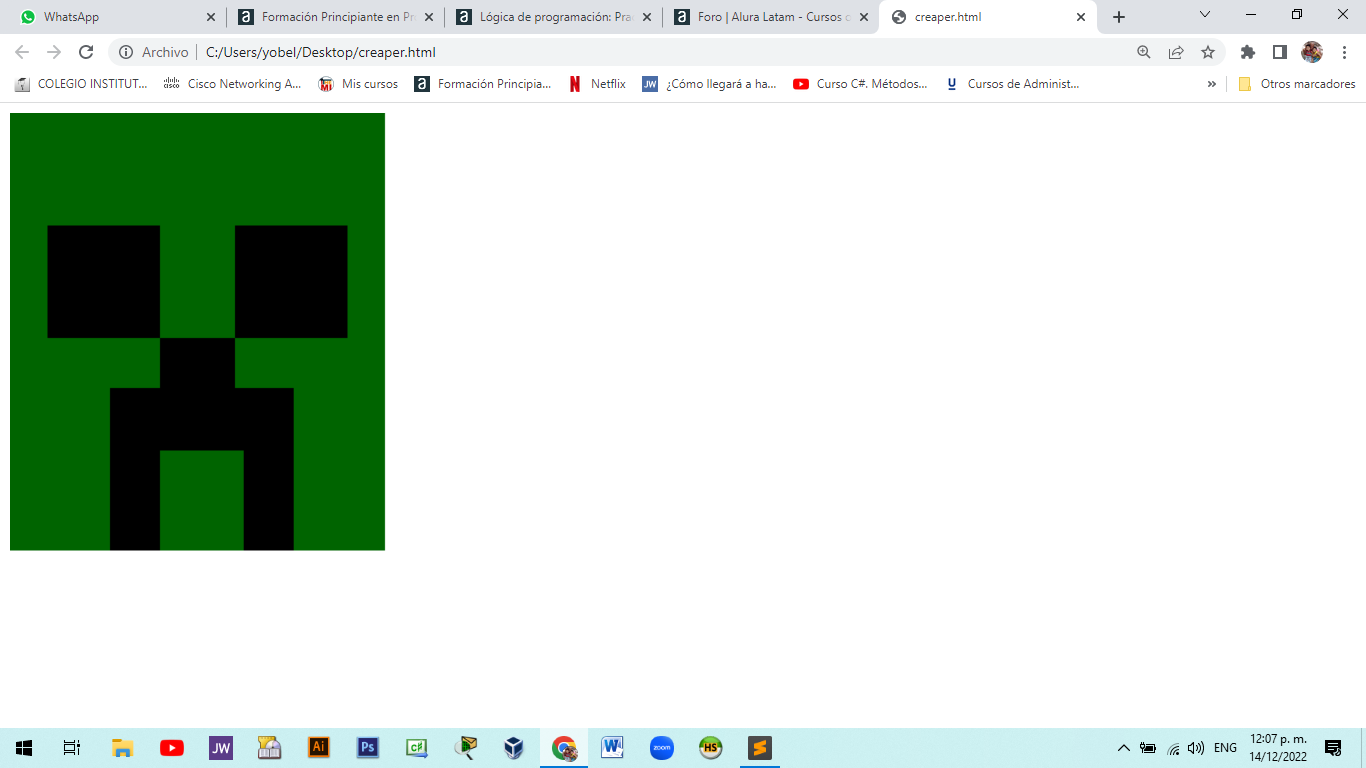Open Chrome's three-dot menu
Viewport: 1366px width, 768px height.
pyautogui.click(x=1344, y=52)
